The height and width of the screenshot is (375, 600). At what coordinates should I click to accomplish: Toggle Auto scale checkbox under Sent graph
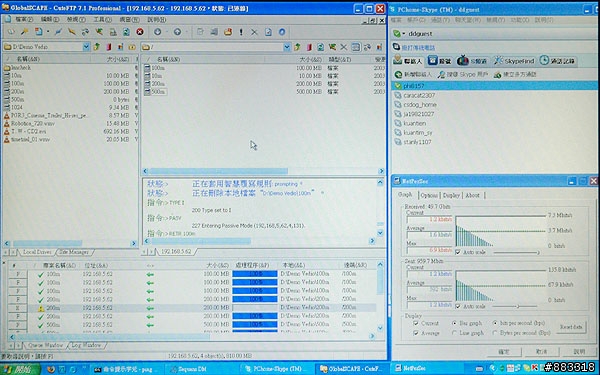click(458, 306)
